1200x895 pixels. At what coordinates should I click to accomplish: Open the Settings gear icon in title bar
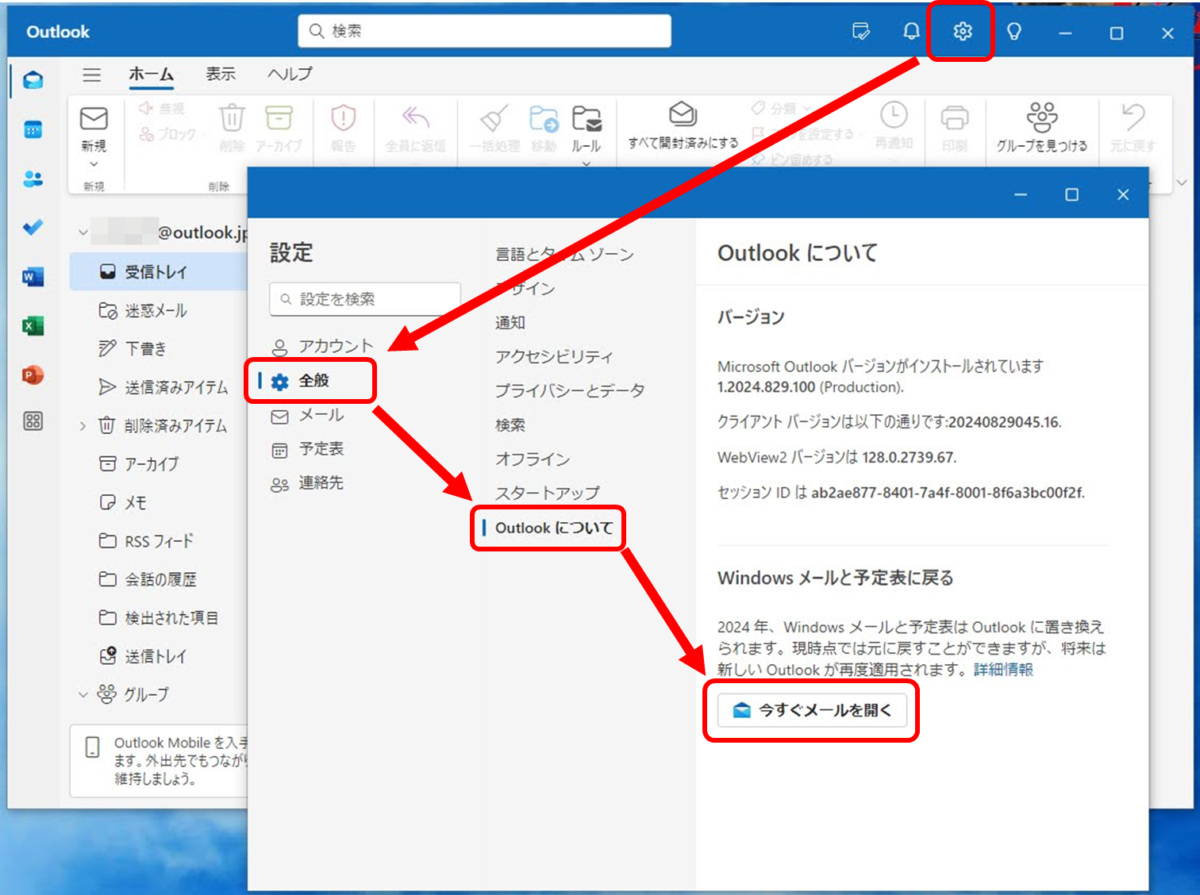(x=962, y=32)
